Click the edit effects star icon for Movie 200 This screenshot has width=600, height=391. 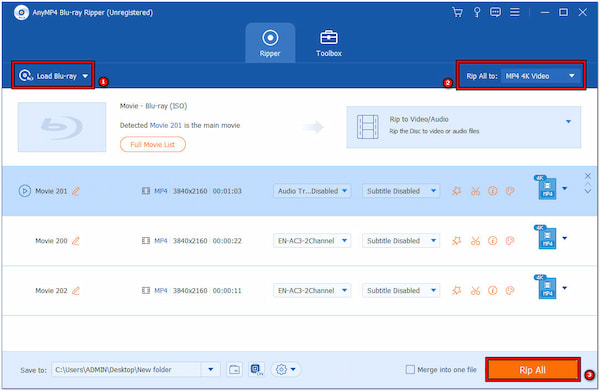(x=457, y=240)
